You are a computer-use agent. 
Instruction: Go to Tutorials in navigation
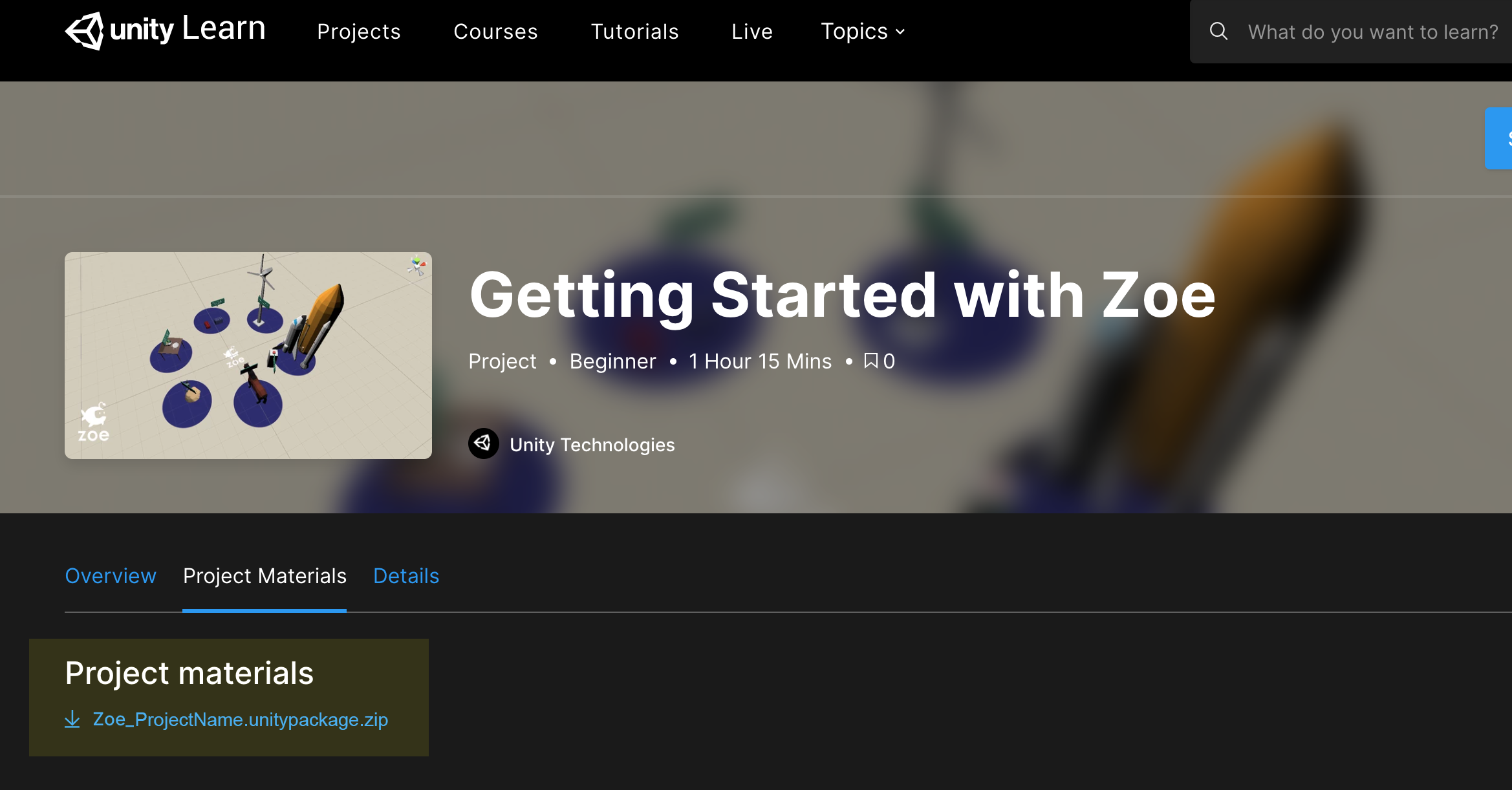634,32
